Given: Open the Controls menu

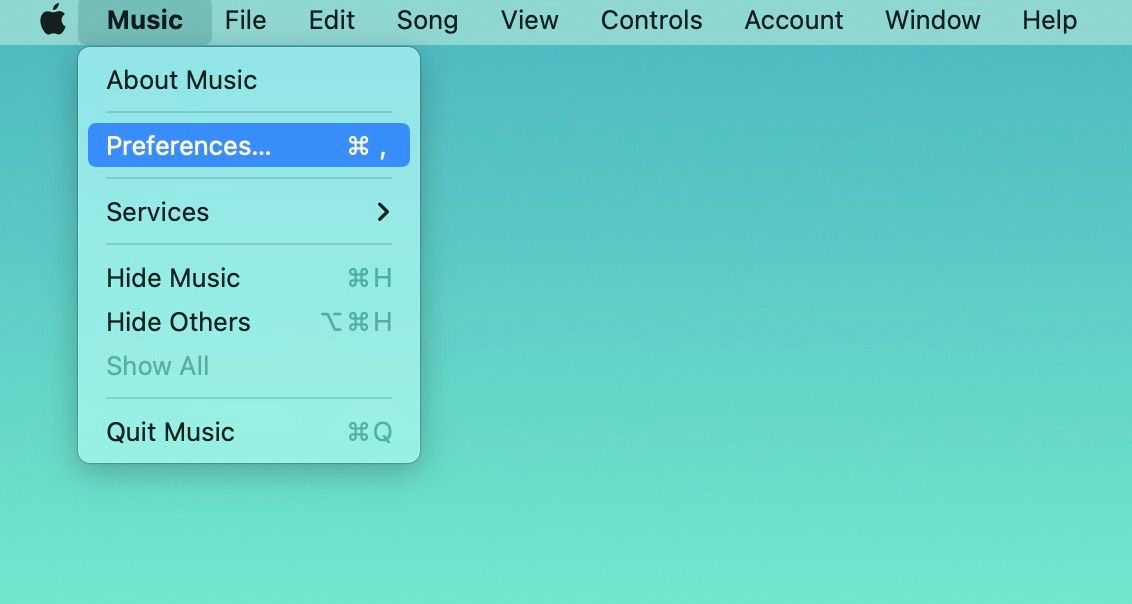Looking at the screenshot, I should coord(651,20).
